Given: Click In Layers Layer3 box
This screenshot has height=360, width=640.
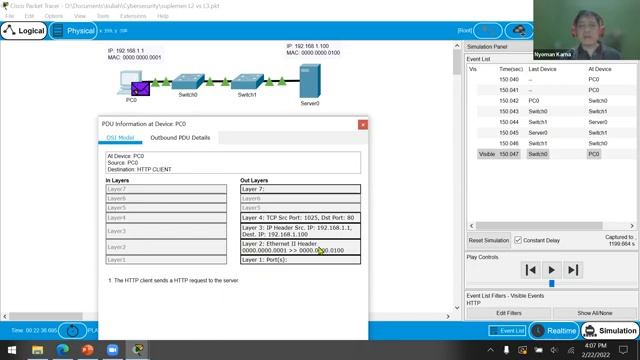Looking at the screenshot, I should [166, 231].
